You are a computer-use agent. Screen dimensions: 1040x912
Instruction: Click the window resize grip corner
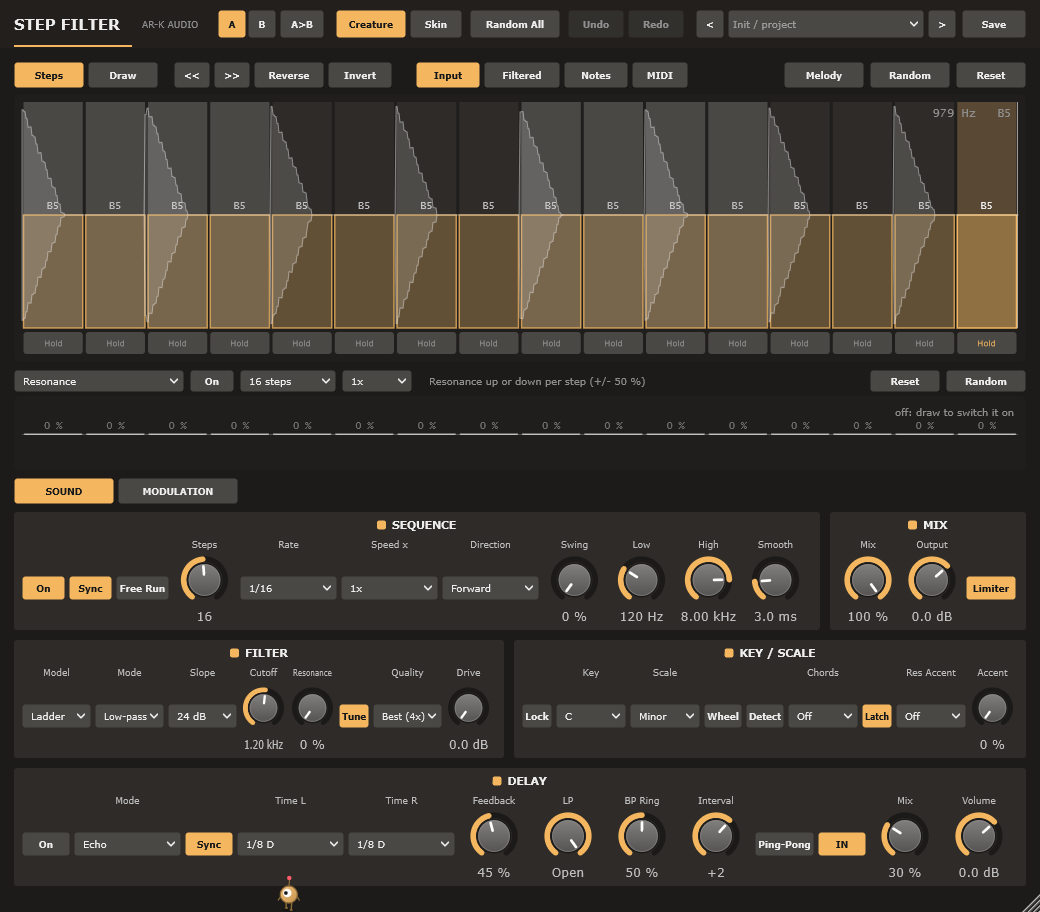[1031, 903]
